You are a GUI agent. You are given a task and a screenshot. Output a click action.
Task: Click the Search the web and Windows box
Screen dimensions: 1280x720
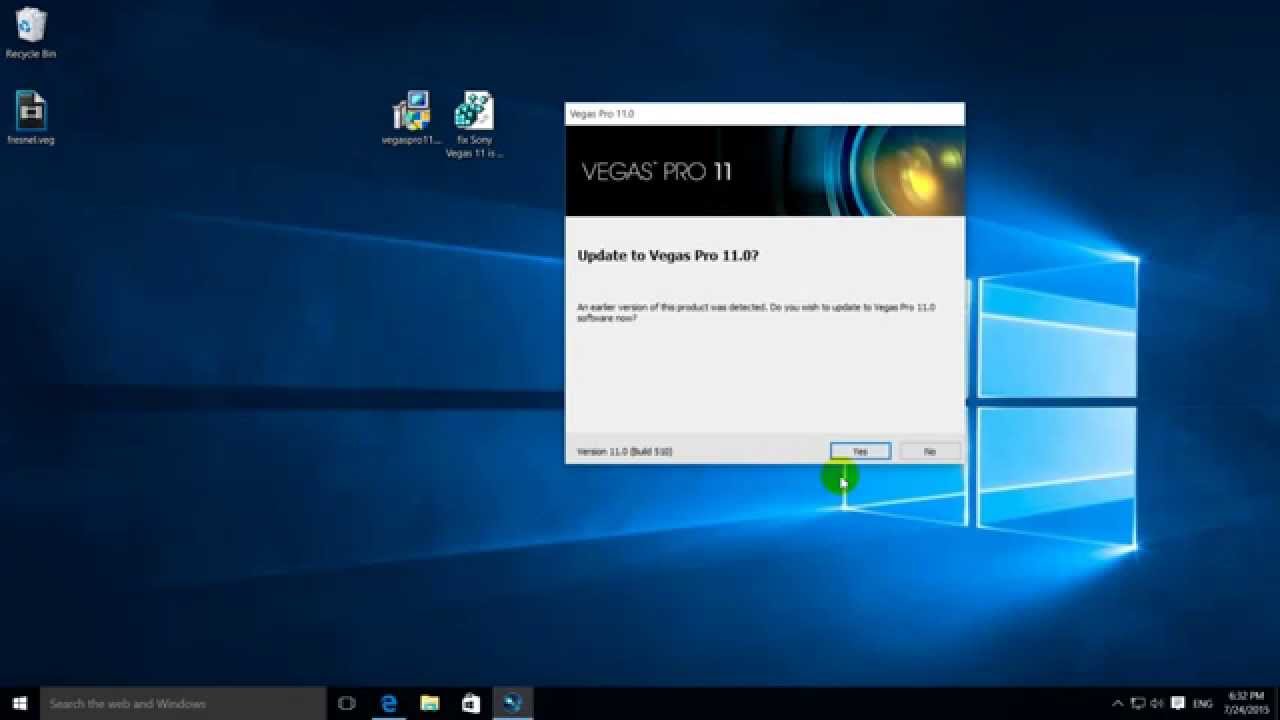[x=183, y=703]
